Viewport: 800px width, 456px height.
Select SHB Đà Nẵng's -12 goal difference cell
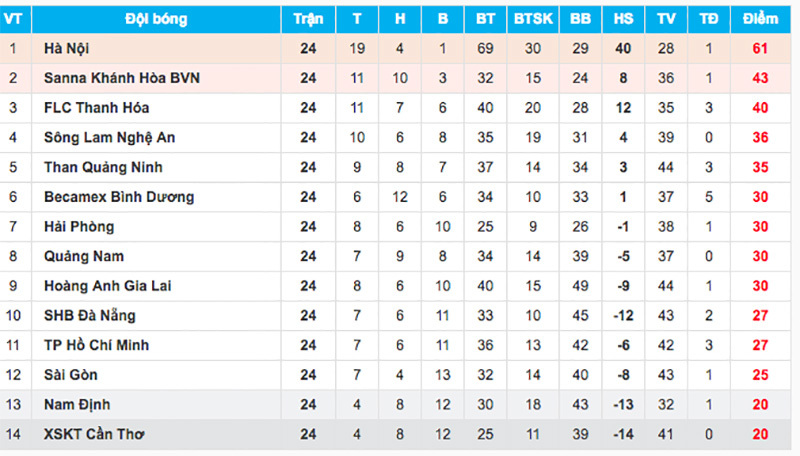click(x=623, y=315)
